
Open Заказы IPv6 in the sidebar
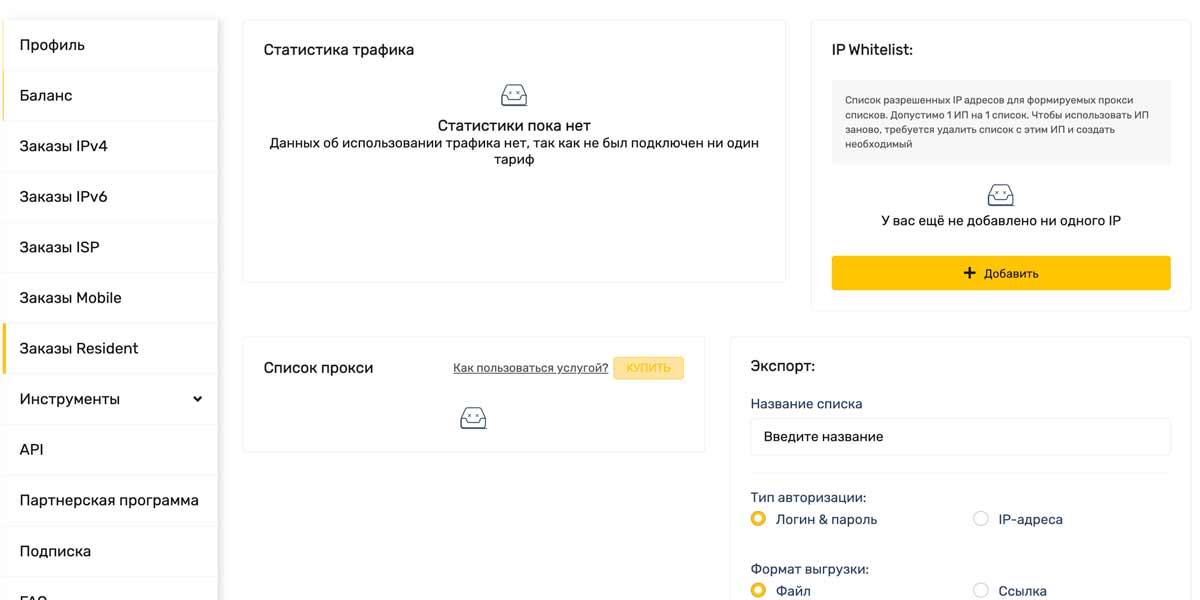63,197
